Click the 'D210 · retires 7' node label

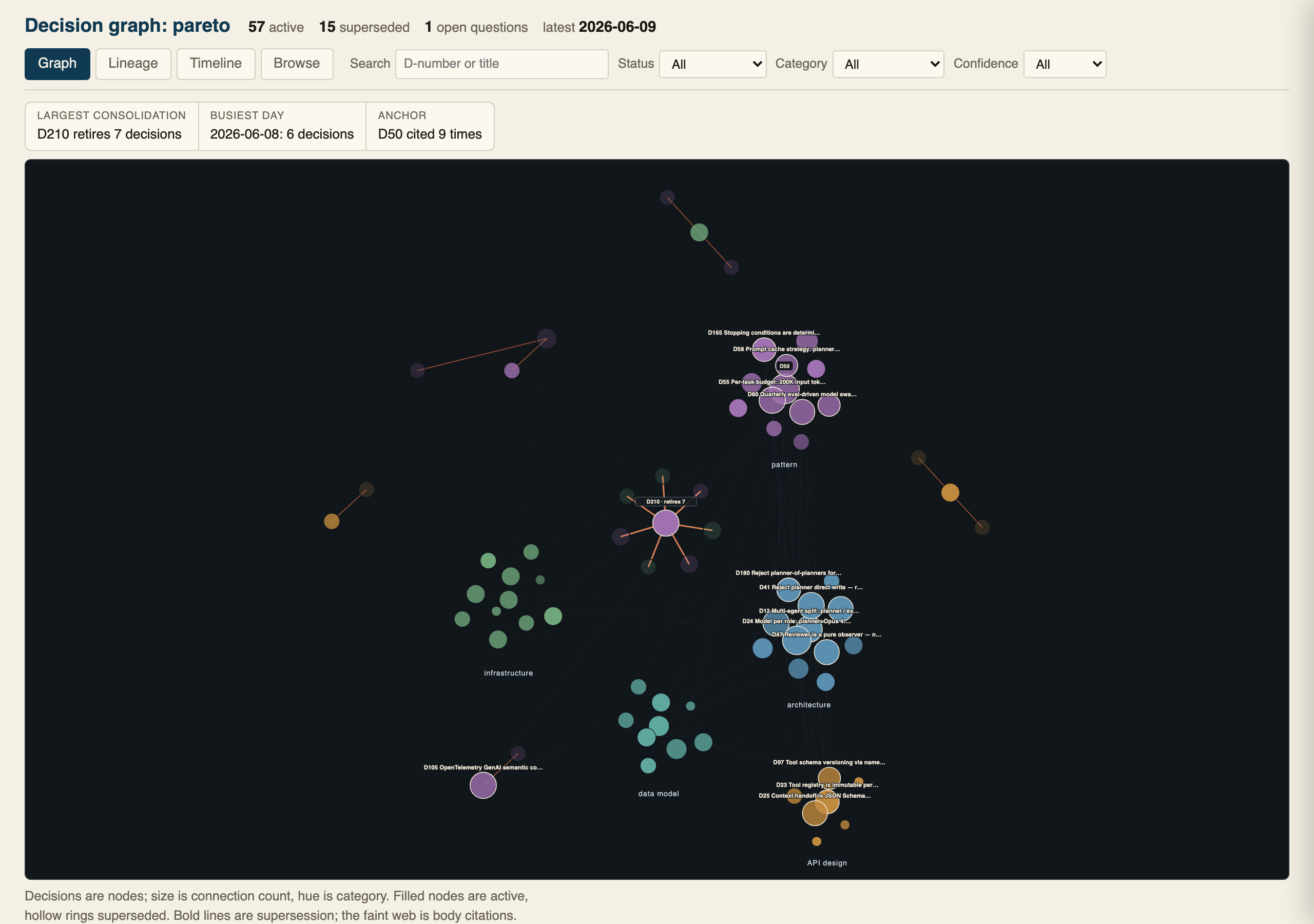[x=666, y=502]
